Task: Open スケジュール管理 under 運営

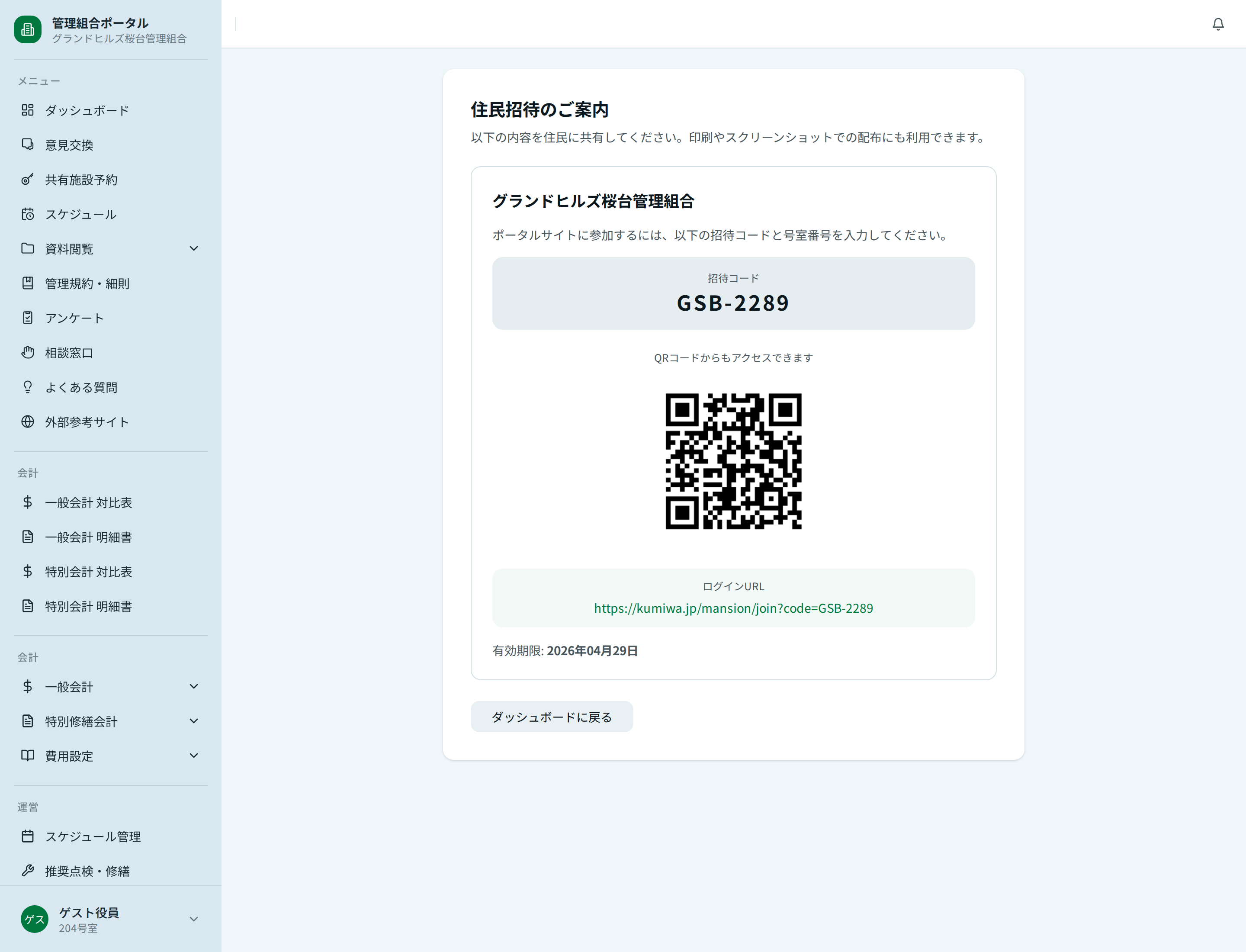Action: coord(93,836)
